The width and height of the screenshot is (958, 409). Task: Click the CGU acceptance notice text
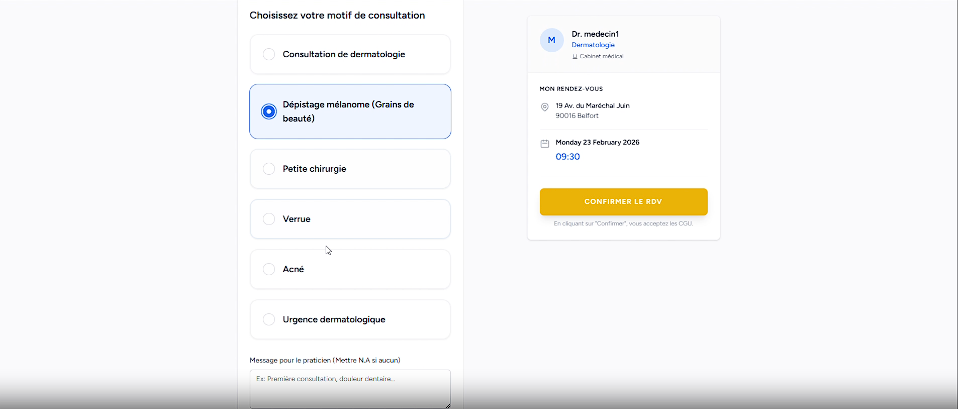[x=623, y=223]
